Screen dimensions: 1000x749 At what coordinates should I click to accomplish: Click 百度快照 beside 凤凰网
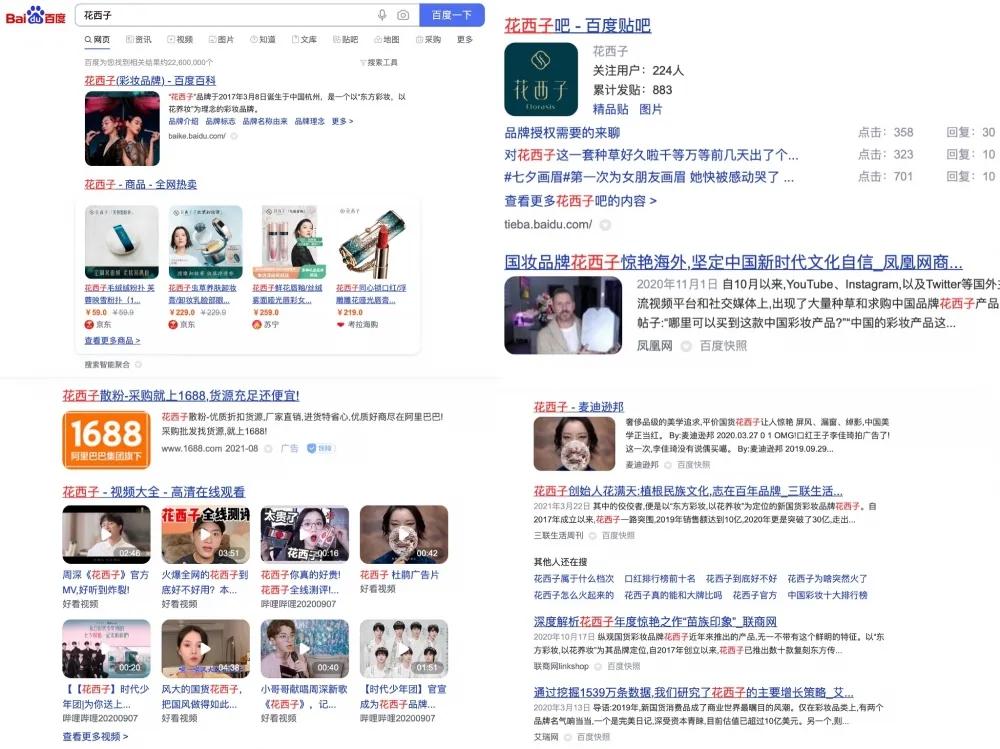(x=723, y=346)
